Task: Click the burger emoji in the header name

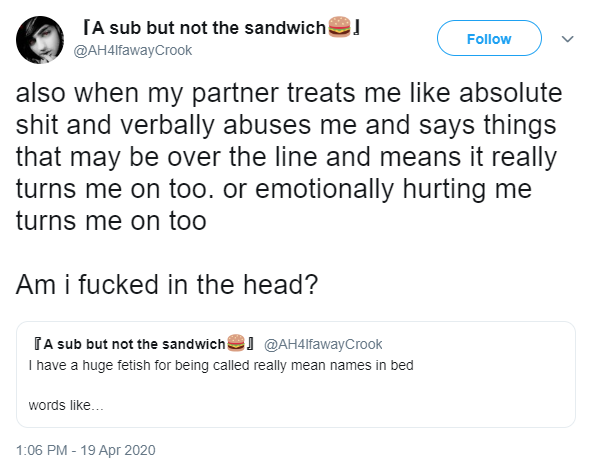Action: [x=339, y=26]
